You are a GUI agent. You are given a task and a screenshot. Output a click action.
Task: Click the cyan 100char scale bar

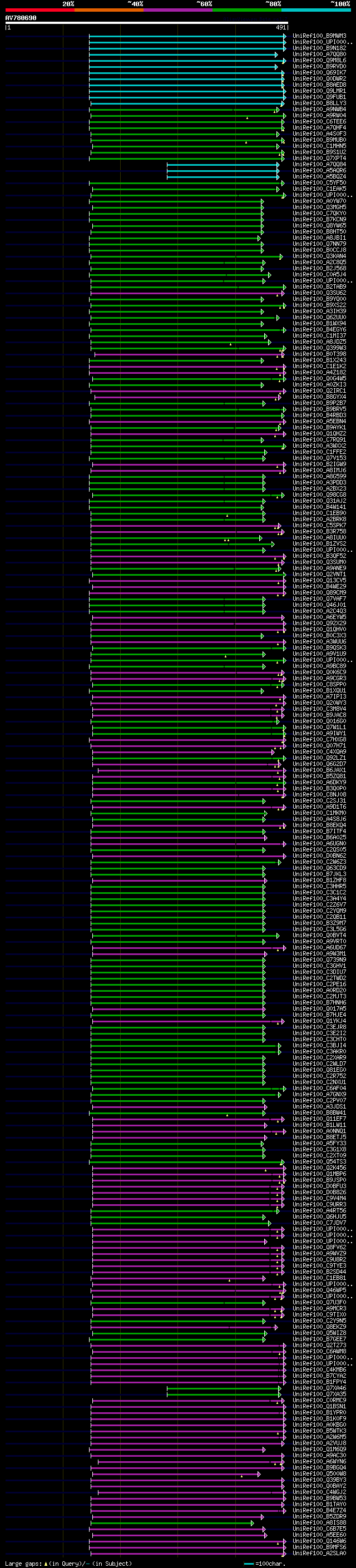249,1564
